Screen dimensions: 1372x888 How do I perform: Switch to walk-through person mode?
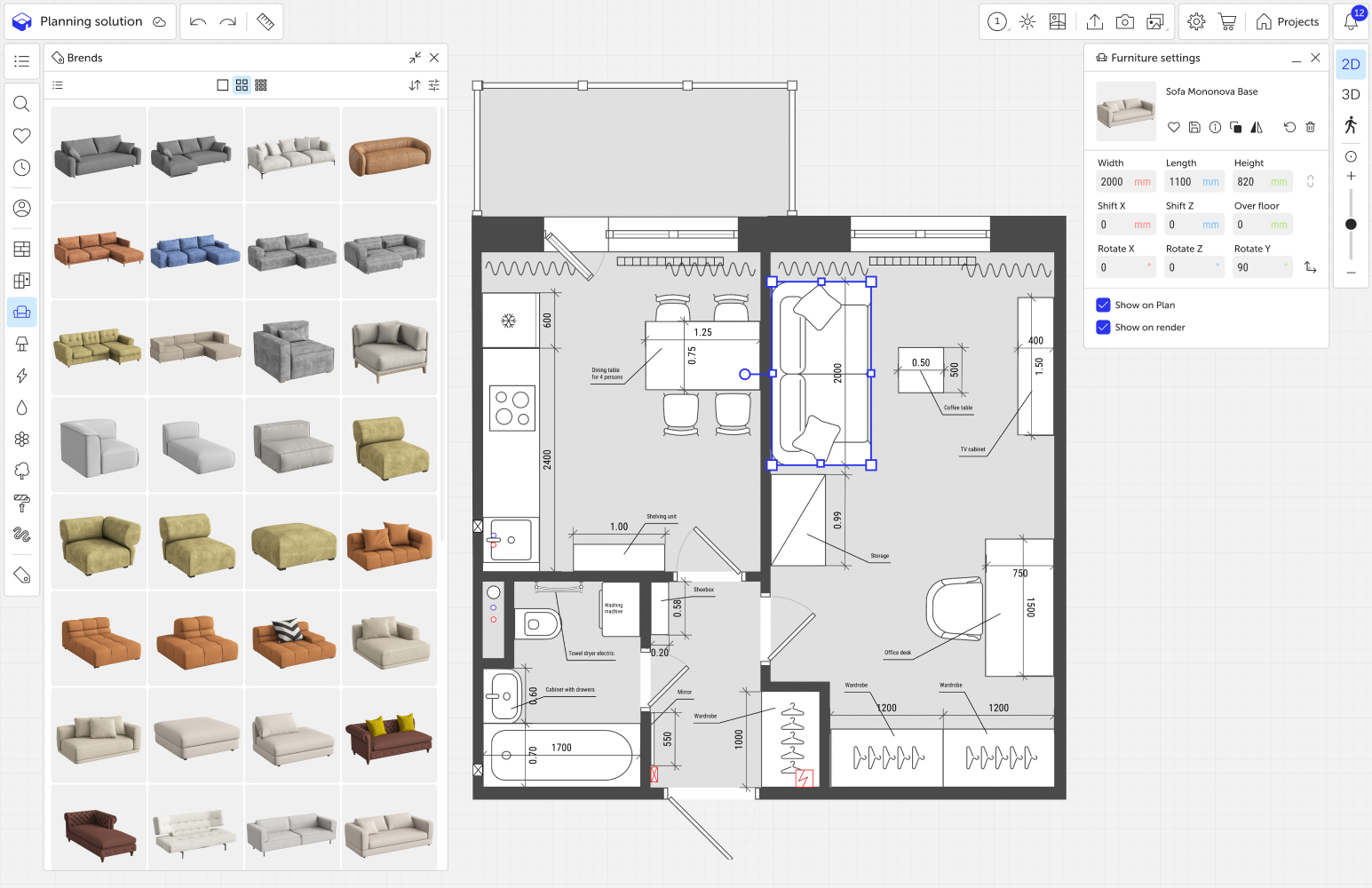tap(1351, 125)
